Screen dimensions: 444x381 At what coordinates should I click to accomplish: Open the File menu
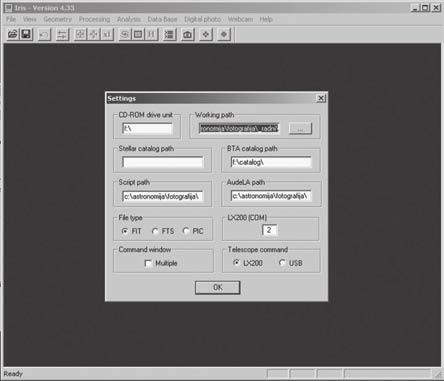click(11, 19)
